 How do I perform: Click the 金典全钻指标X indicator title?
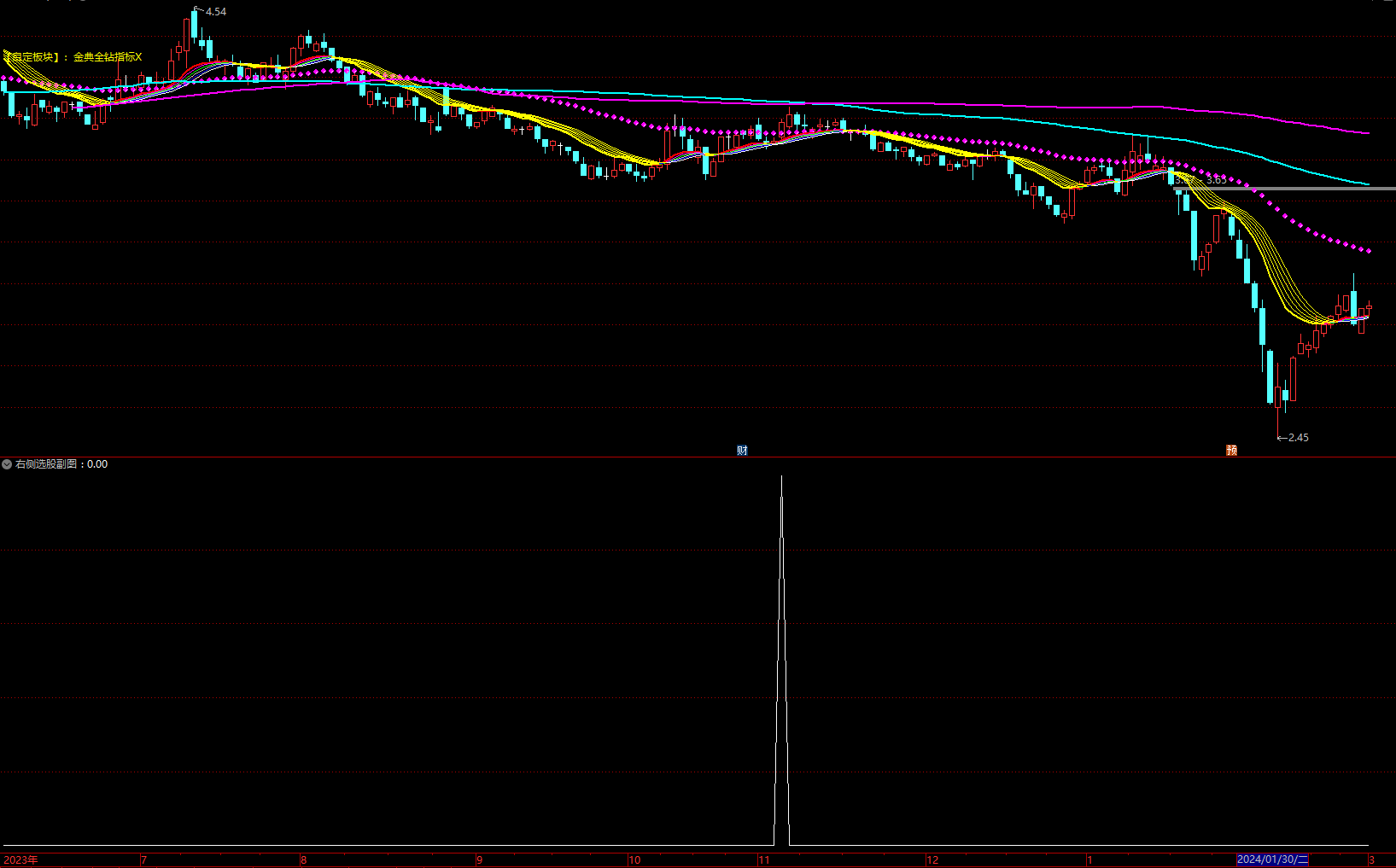[x=108, y=57]
